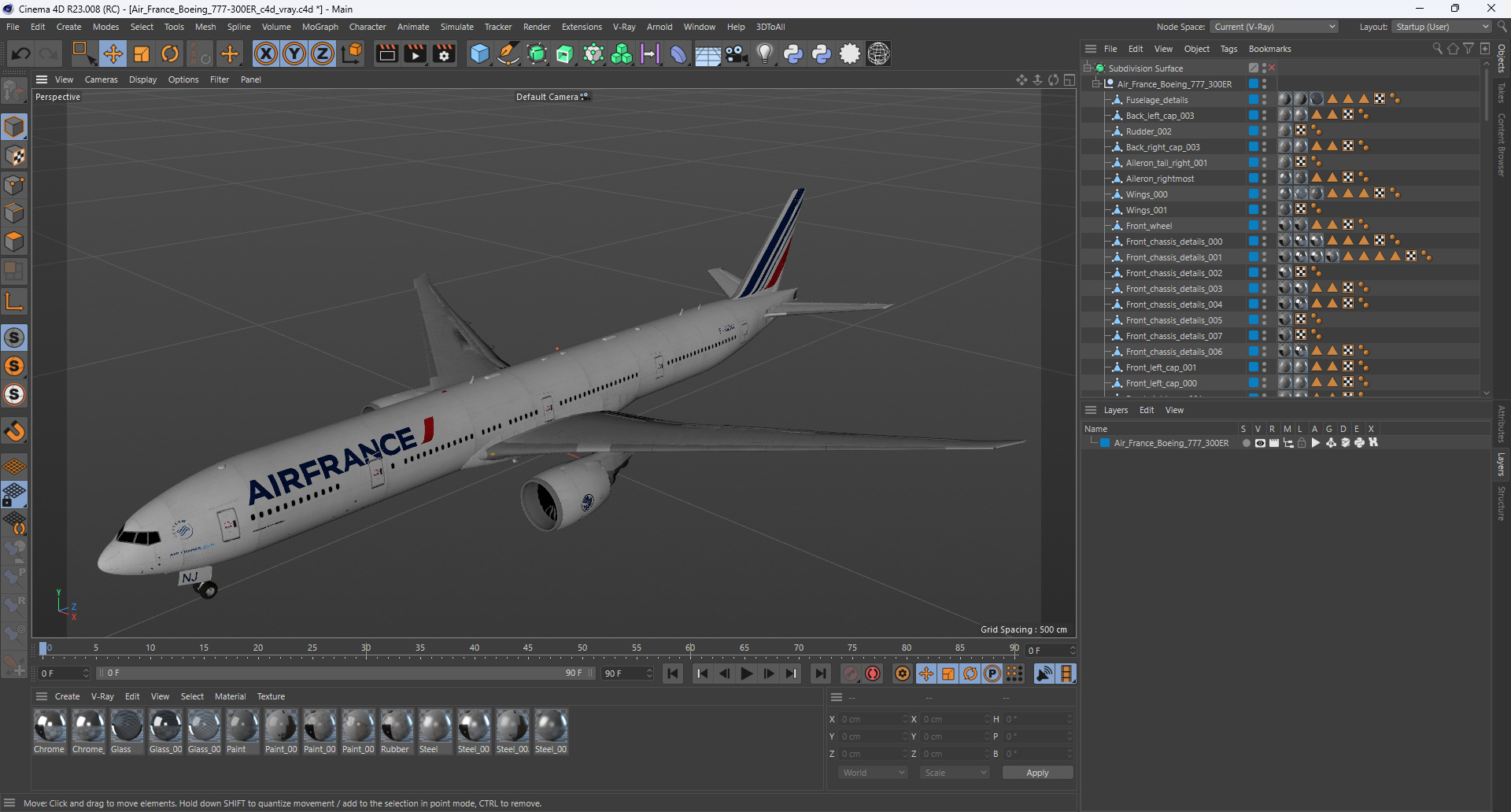This screenshot has height=812, width=1511.
Task: Open viewport Cameras menu
Action: (x=101, y=79)
